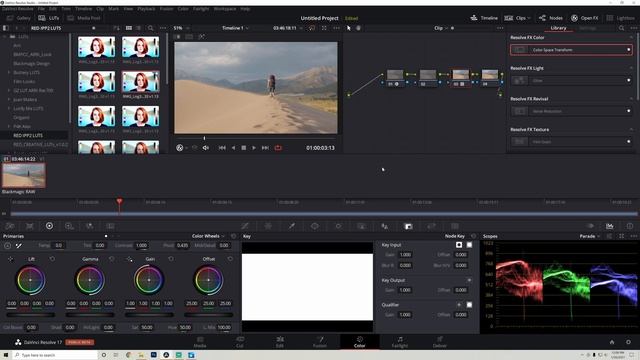Open the Power Window palette

point(315,226)
